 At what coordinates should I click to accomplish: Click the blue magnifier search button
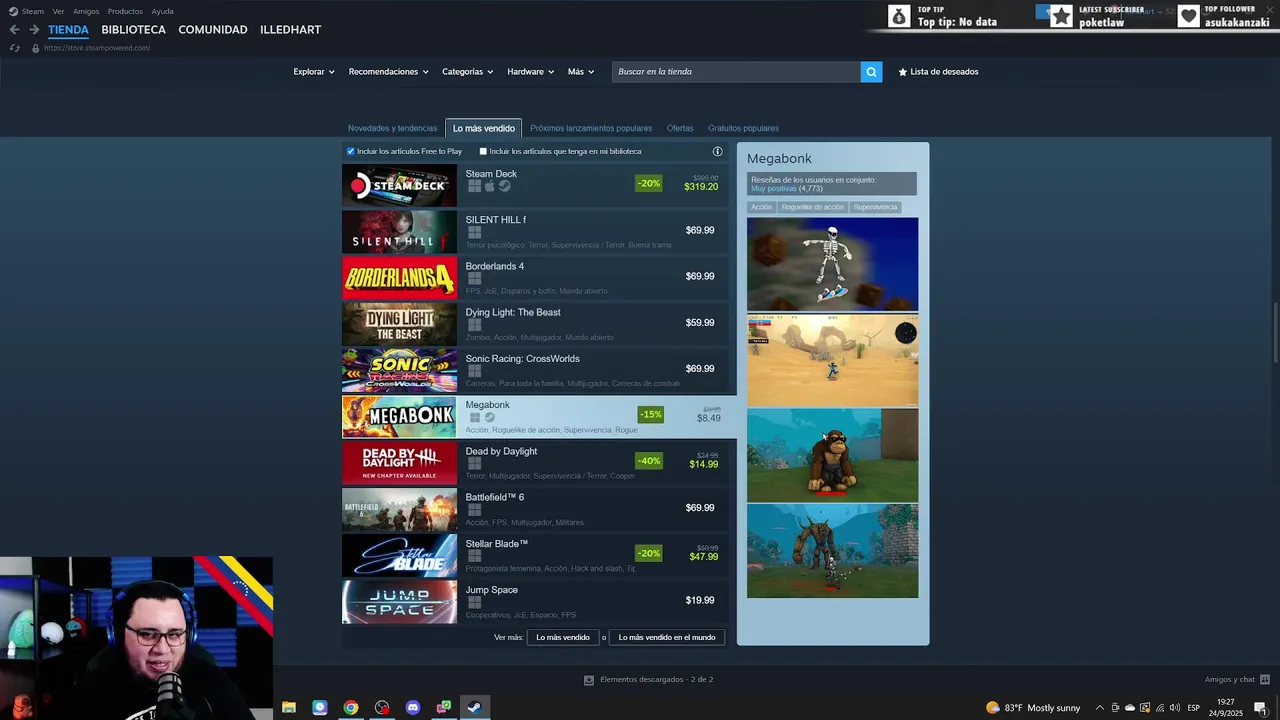pyautogui.click(x=871, y=72)
